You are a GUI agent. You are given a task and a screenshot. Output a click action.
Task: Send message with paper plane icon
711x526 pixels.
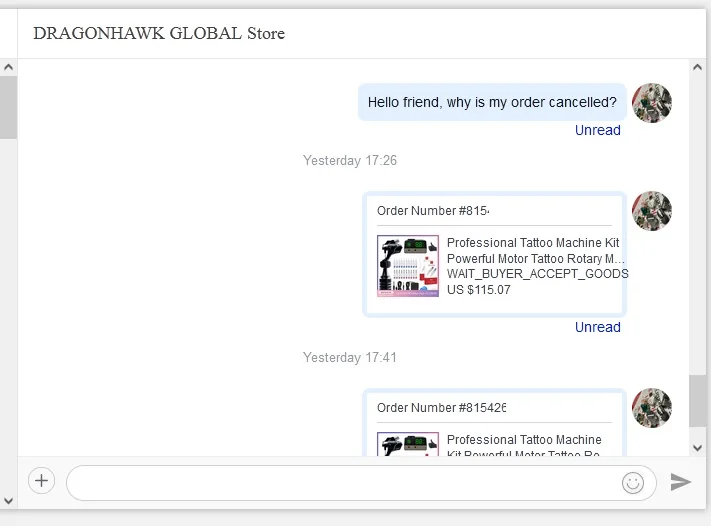[x=681, y=482]
